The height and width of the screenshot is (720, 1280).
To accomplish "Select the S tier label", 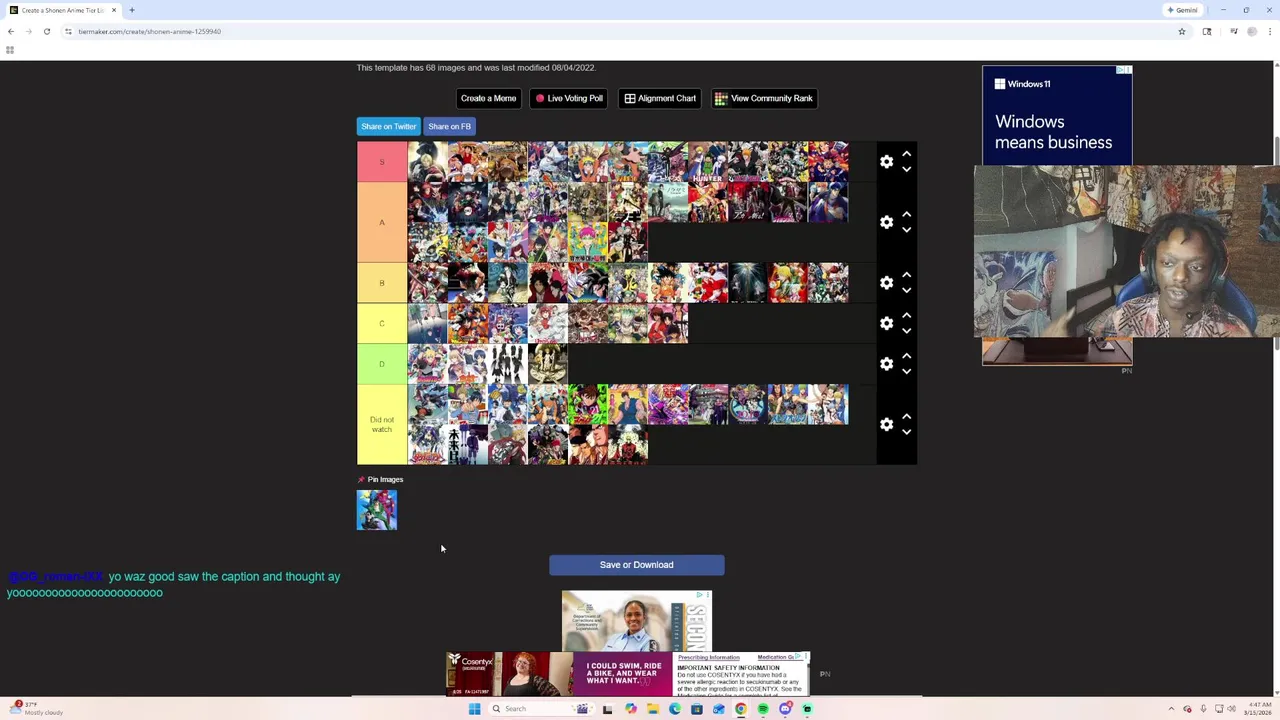I will pyautogui.click(x=382, y=162).
